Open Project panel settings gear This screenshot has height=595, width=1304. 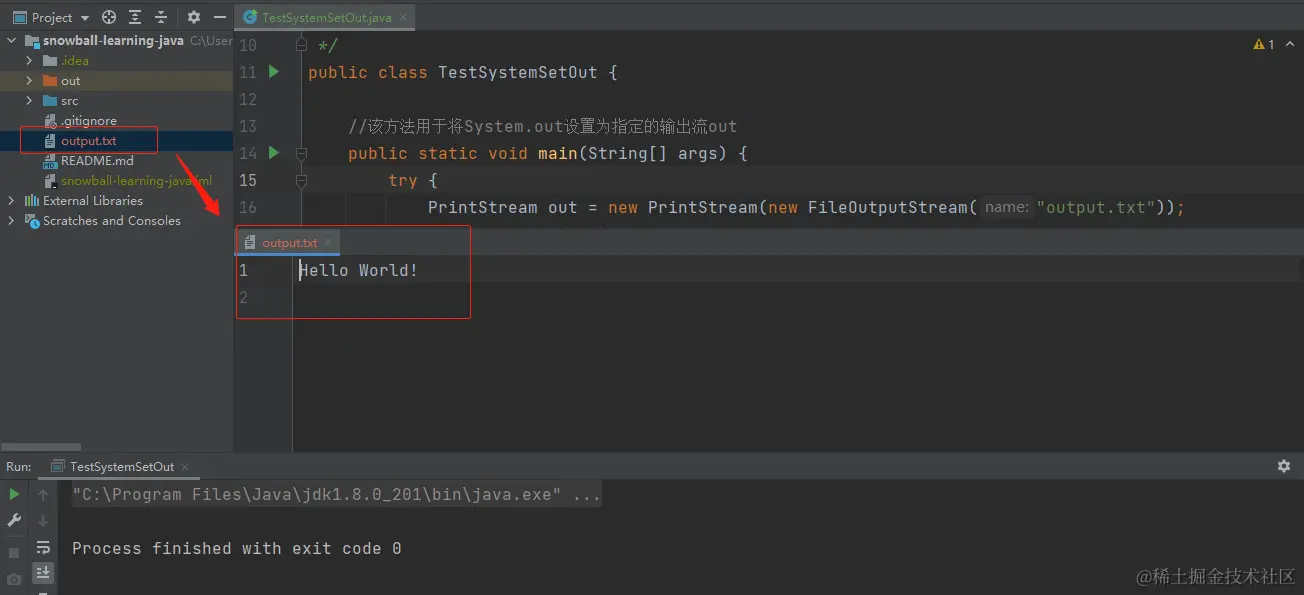pyautogui.click(x=194, y=17)
